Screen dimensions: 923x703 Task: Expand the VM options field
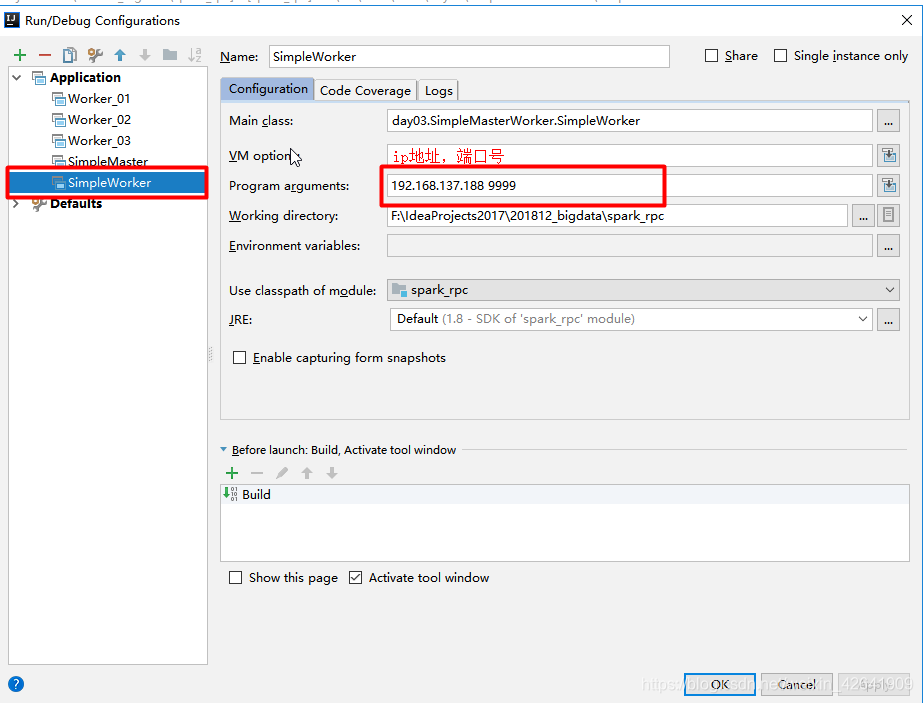click(x=889, y=155)
